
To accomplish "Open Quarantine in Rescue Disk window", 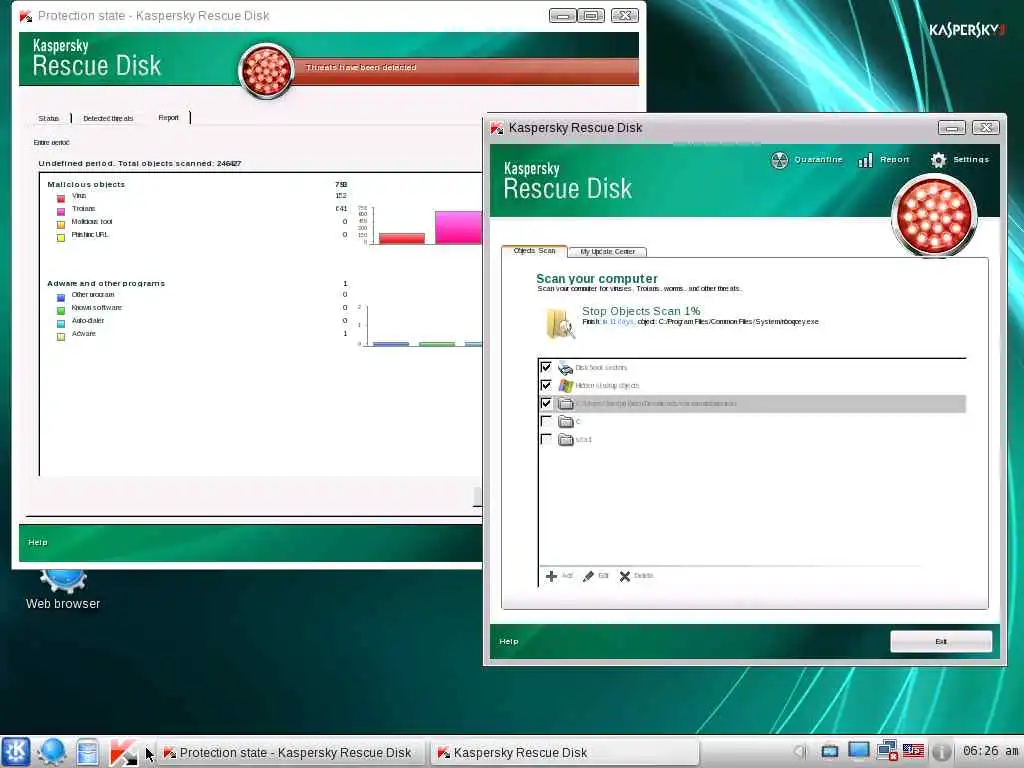I will (807, 159).
